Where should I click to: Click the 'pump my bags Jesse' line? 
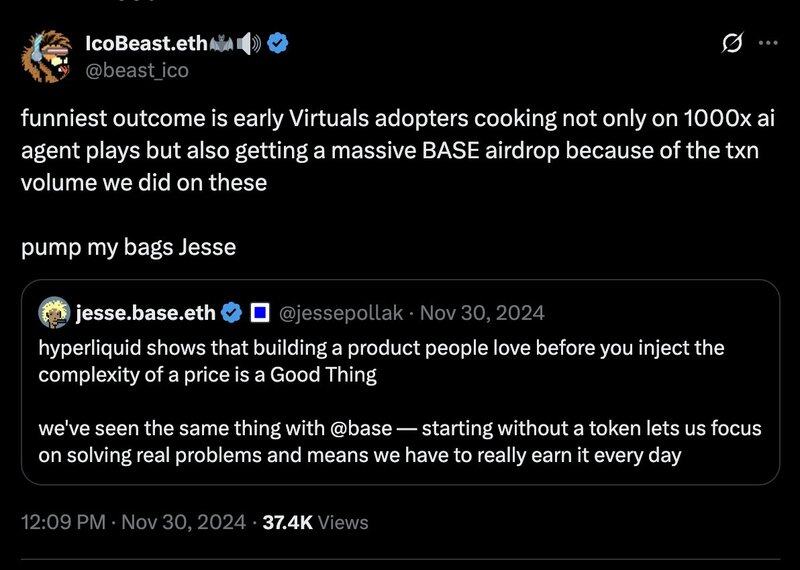129,247
